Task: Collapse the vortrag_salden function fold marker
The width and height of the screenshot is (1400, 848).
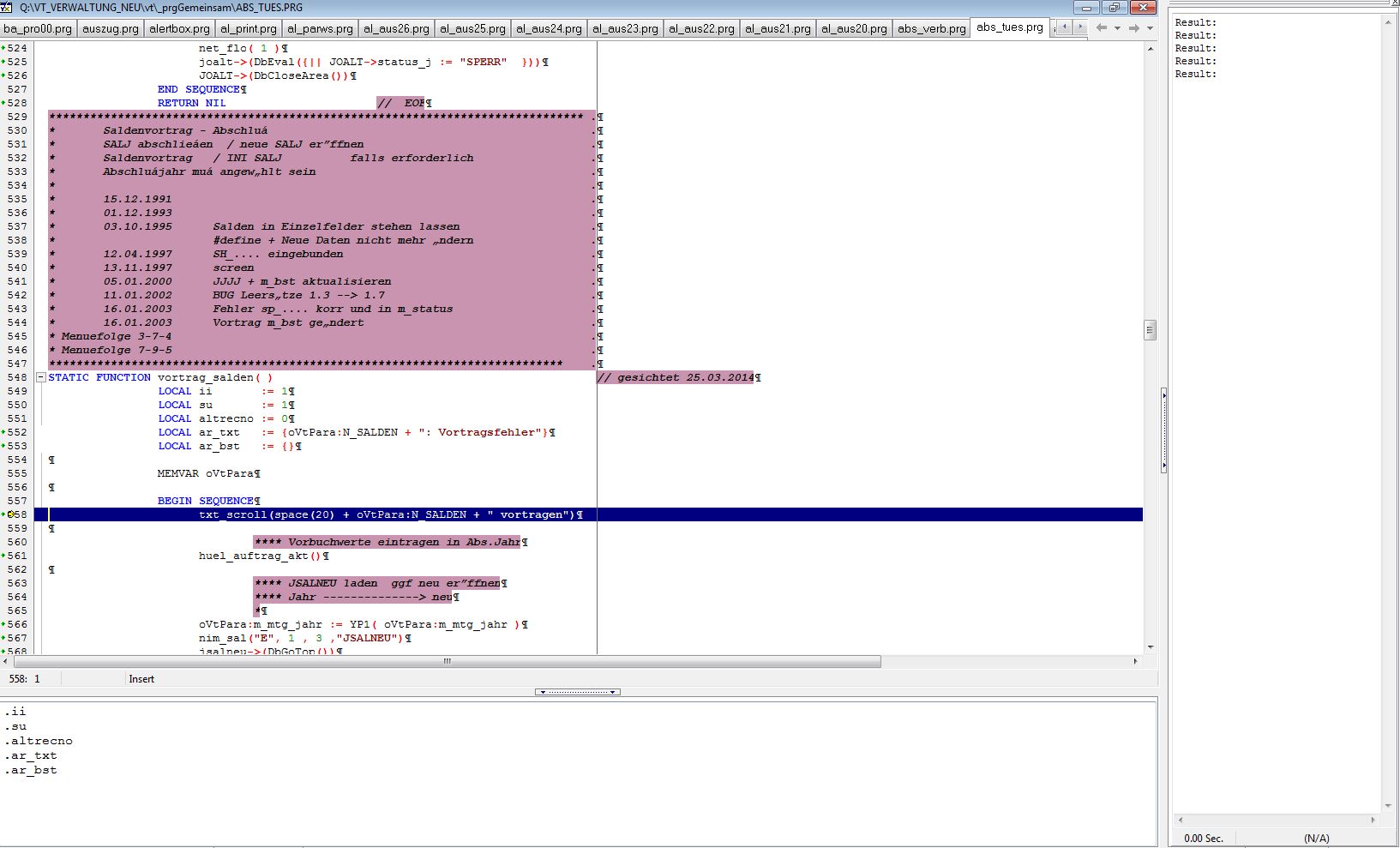Action: tap(40, 377)
